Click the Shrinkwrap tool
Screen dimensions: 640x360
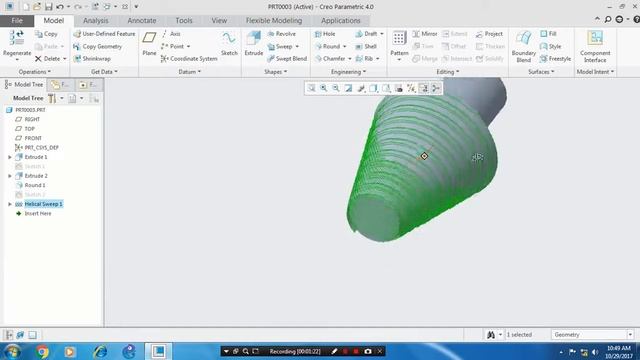click(92, 59)
